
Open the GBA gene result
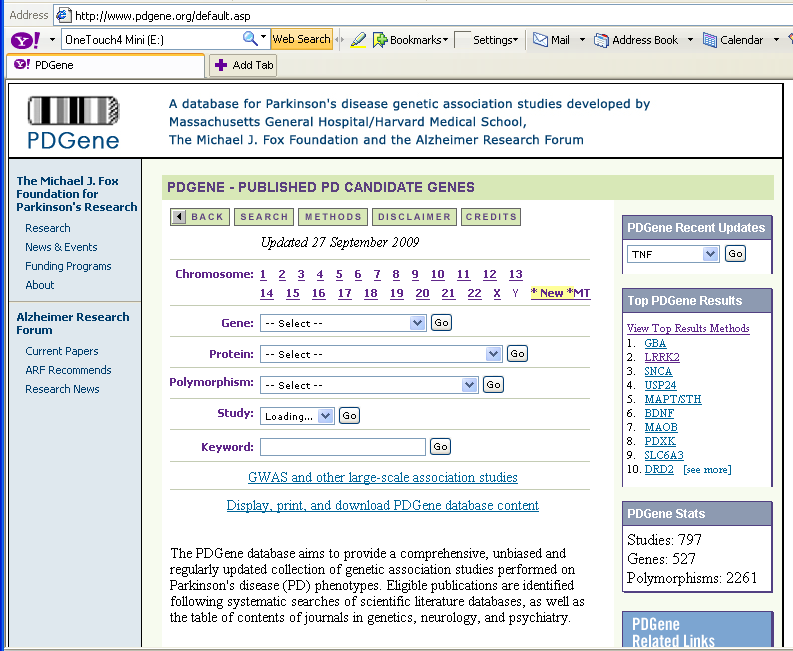[655, 343]
